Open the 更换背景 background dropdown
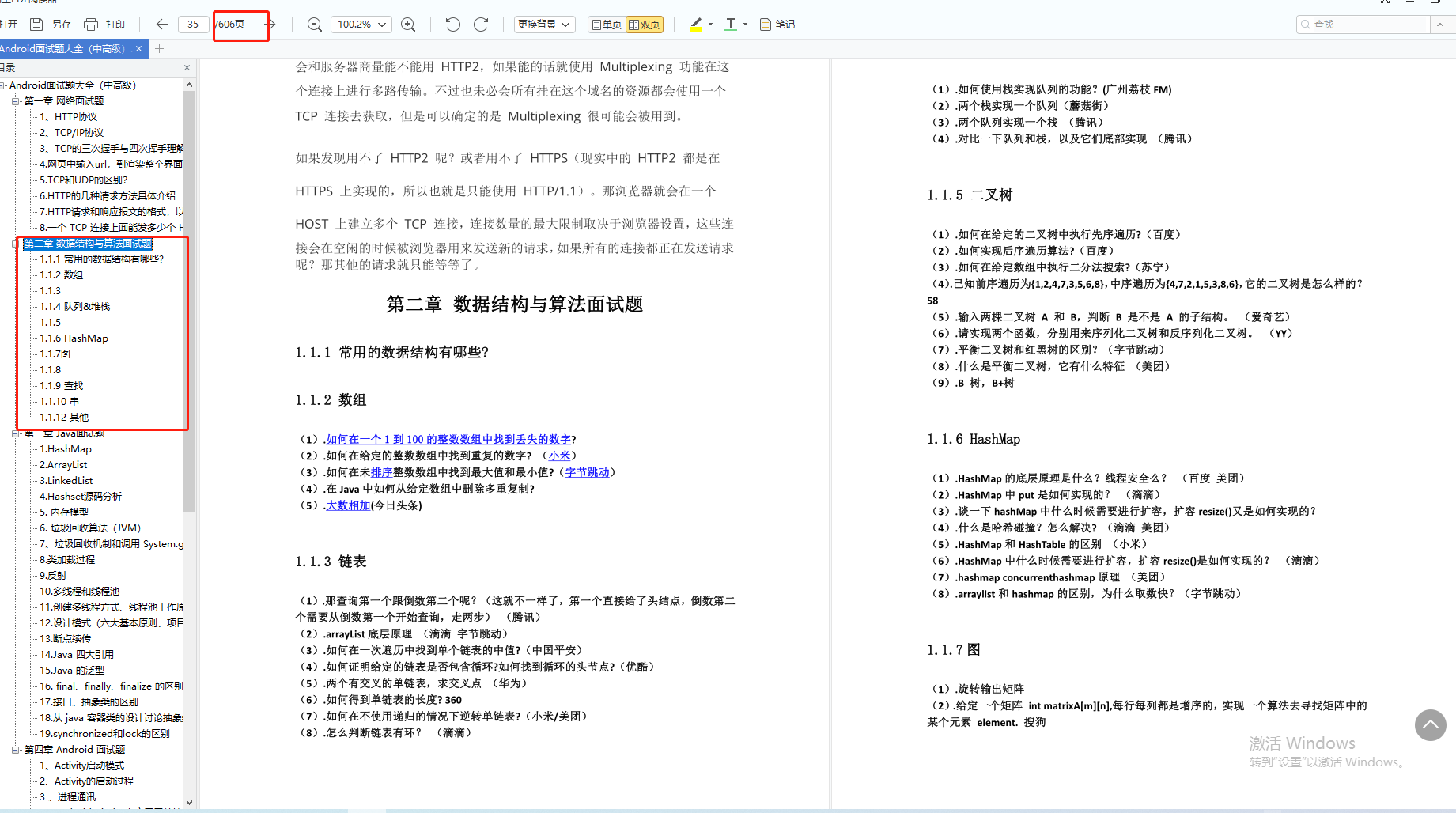Screen dimensions: 1456x813 [544, 25]
